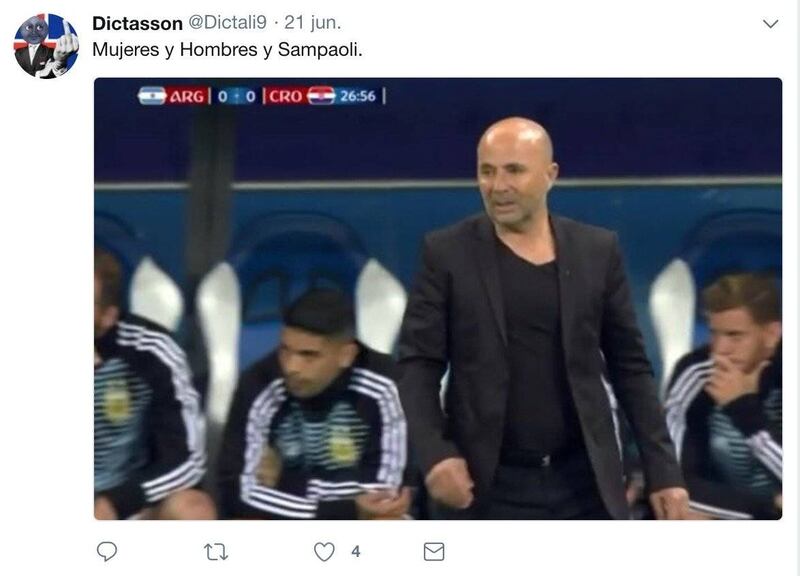Click the CRO team label on the scoreboard
Viewport: 800px width, 576px height.
[x=286, y=96]
